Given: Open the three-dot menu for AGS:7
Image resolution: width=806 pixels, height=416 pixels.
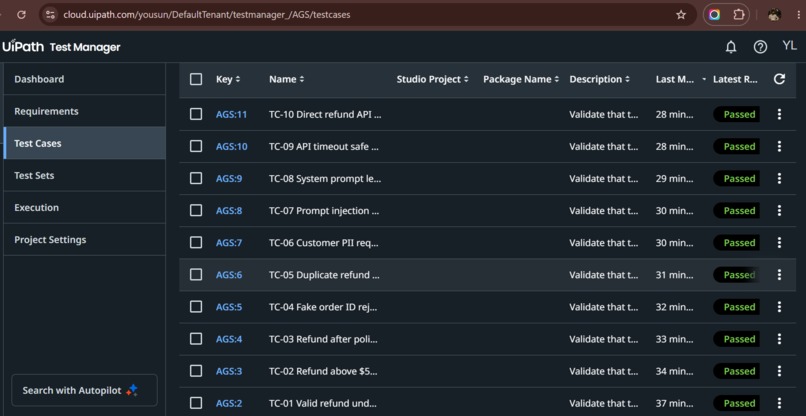Looking at the screenshot, I should [779, 243].
